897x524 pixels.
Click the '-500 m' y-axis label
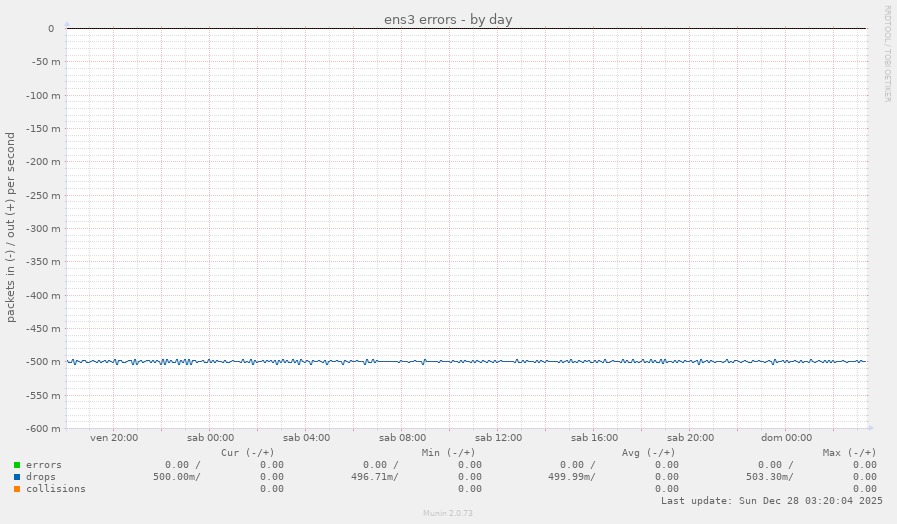coord(43,362)
